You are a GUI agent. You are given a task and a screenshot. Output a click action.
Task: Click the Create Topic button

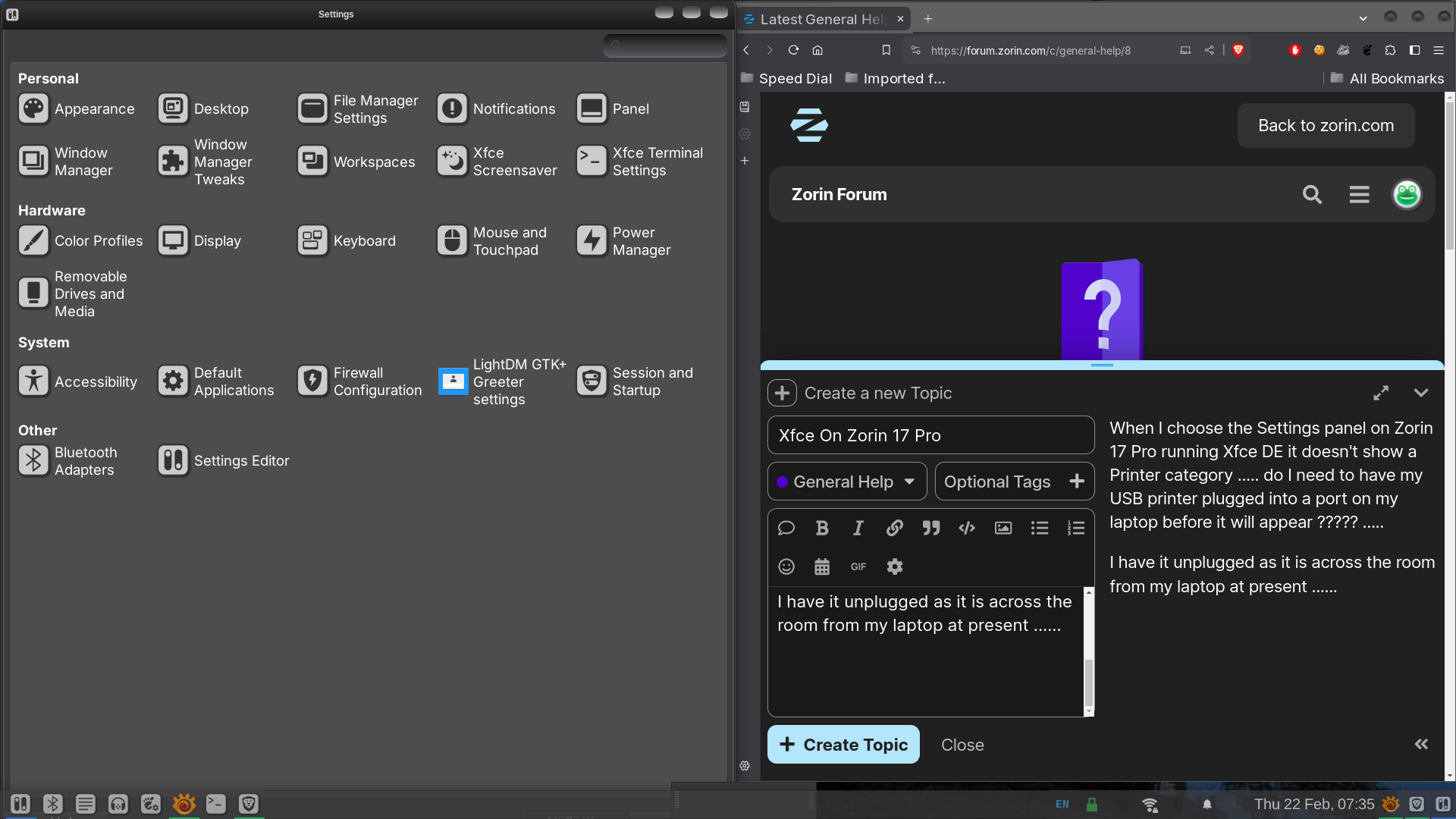point(843,744)
